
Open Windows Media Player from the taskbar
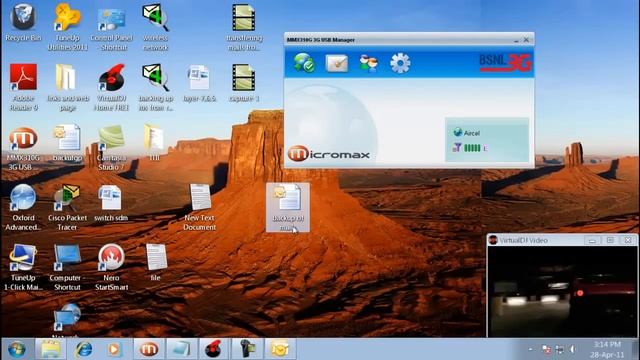pyautogui.click(x=115, y=349)
